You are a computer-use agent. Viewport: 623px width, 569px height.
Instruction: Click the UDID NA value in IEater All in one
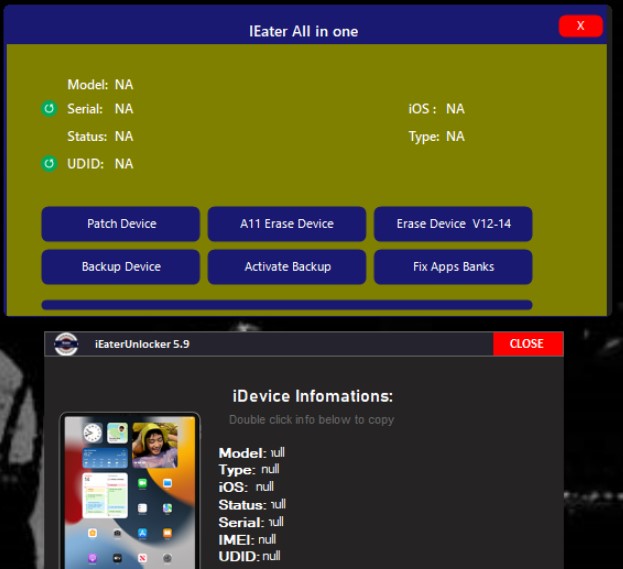124,164
